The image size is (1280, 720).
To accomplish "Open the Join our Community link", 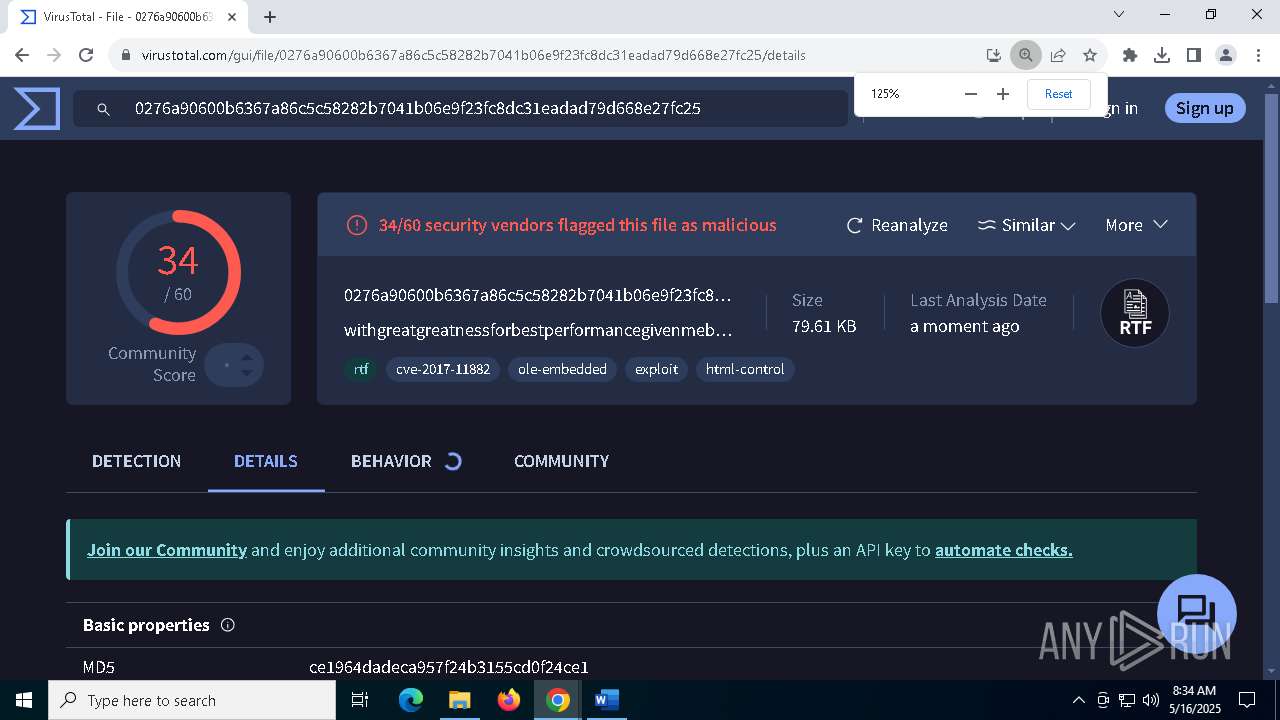I will tap(167, 550).
